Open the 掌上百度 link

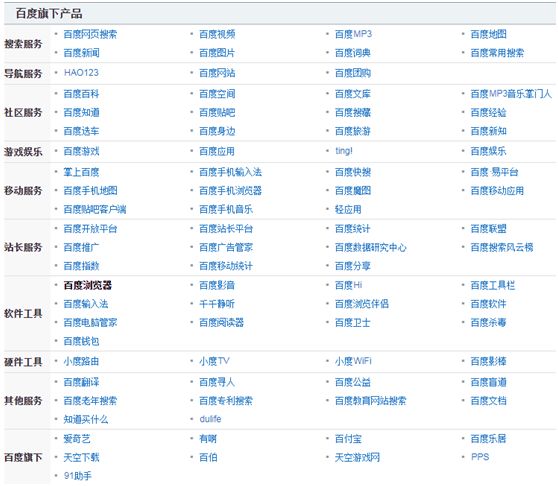point(81,172)
